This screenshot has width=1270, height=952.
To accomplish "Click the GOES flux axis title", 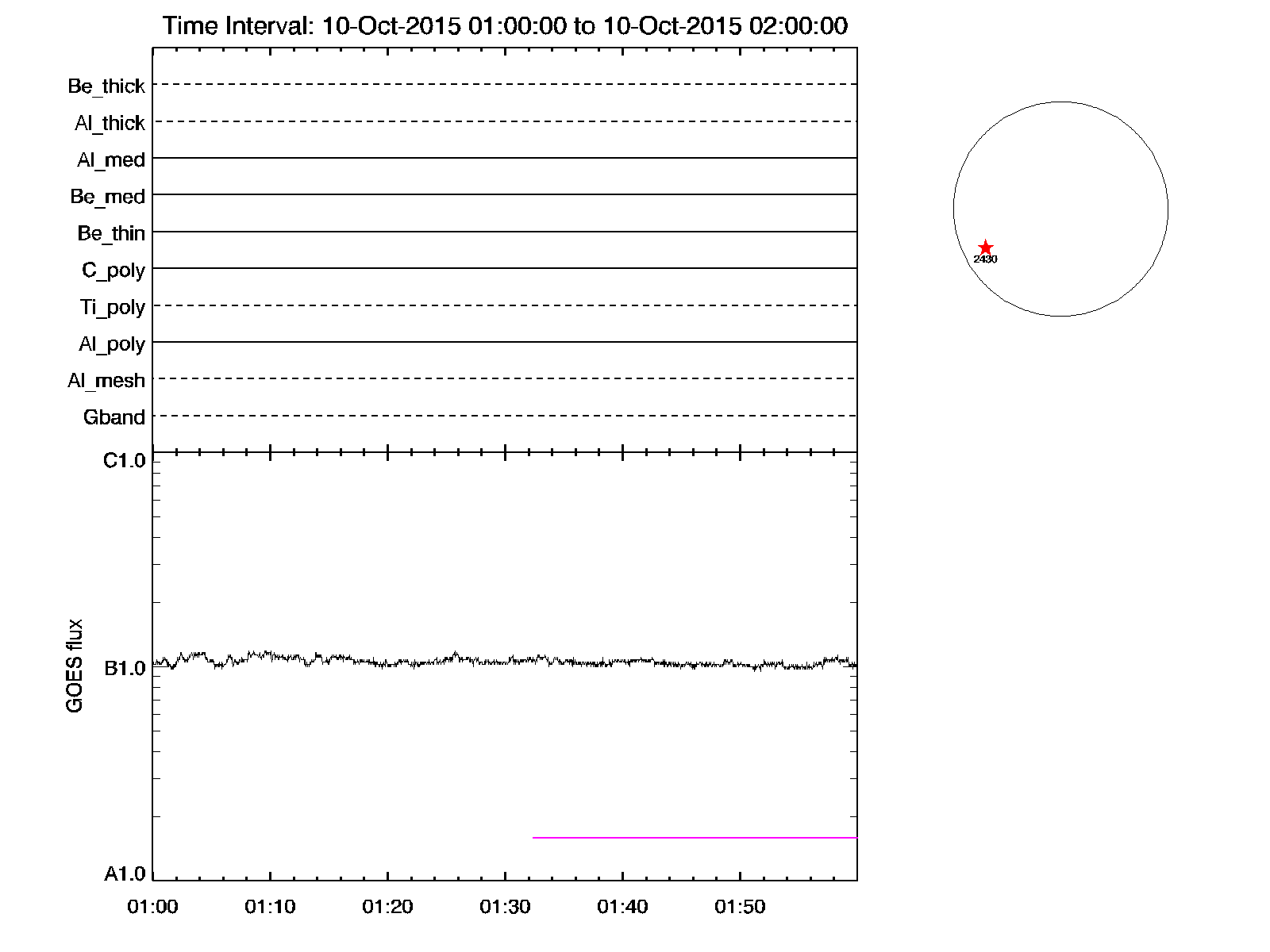I will [x=75, y=666].
